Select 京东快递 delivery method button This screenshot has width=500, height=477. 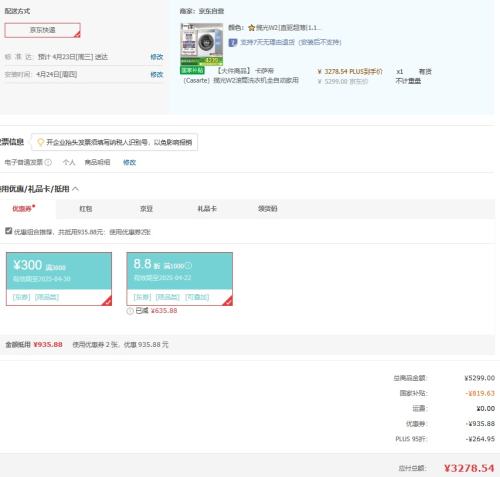[42, 30]
